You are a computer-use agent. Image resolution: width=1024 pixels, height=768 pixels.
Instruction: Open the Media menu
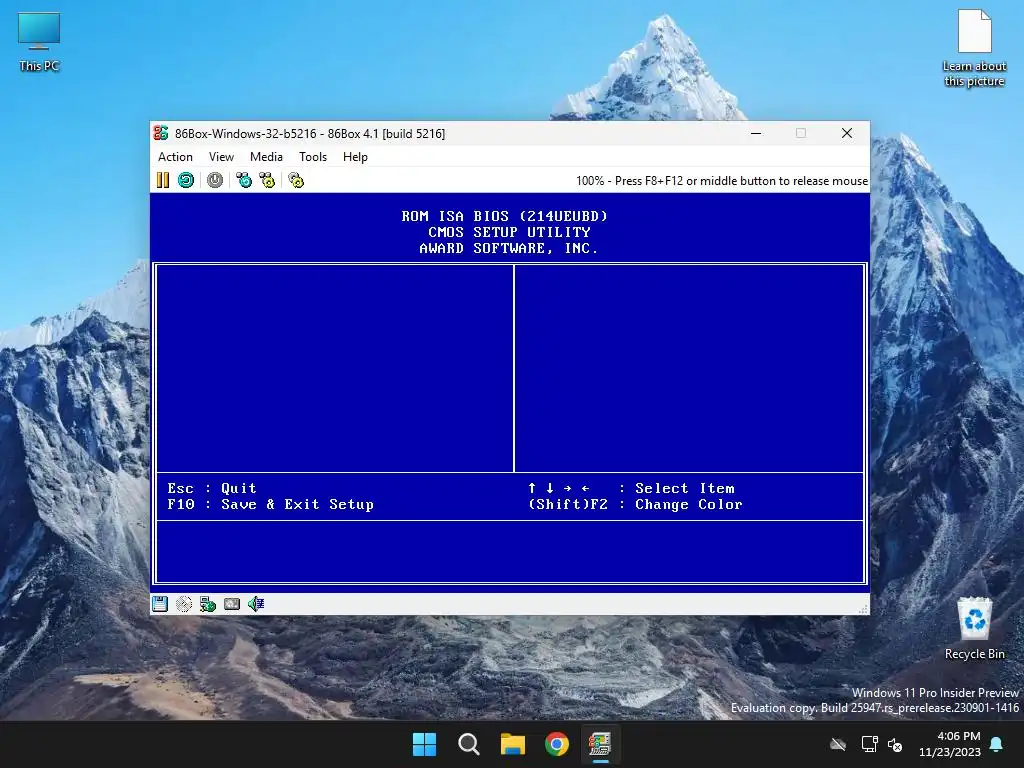(x=266, y=157)
